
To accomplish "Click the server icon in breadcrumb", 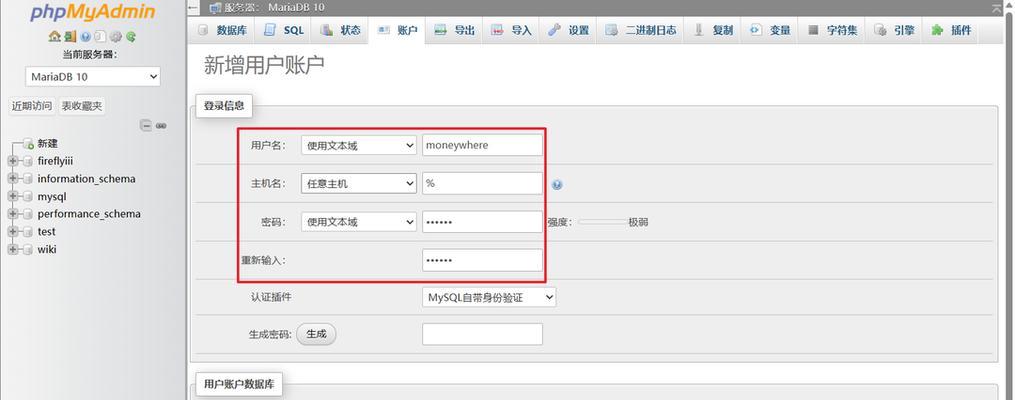I will (216, 8).
